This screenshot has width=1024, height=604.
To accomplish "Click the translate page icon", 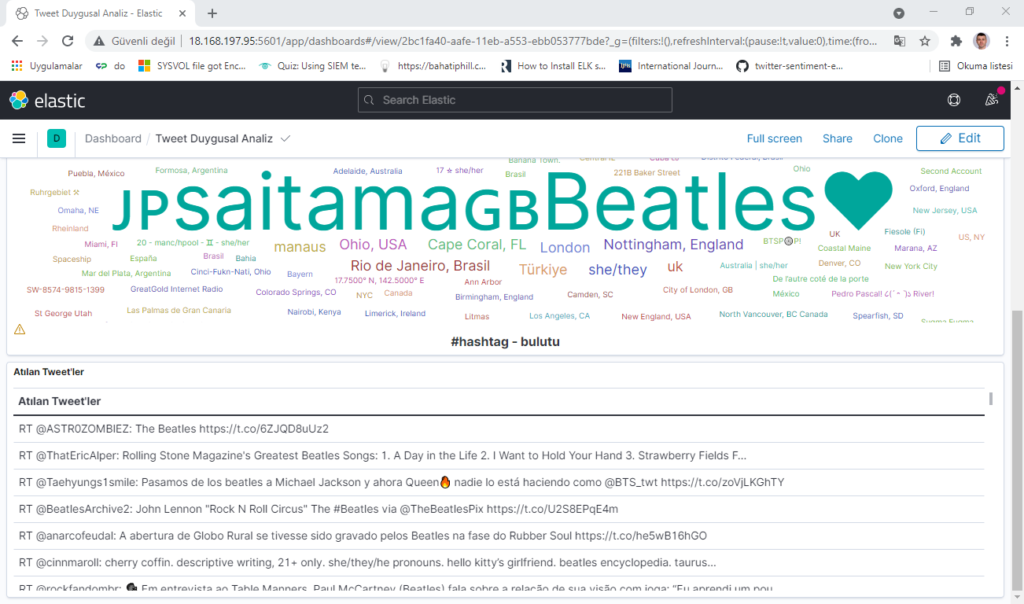I will coord(900,41).
